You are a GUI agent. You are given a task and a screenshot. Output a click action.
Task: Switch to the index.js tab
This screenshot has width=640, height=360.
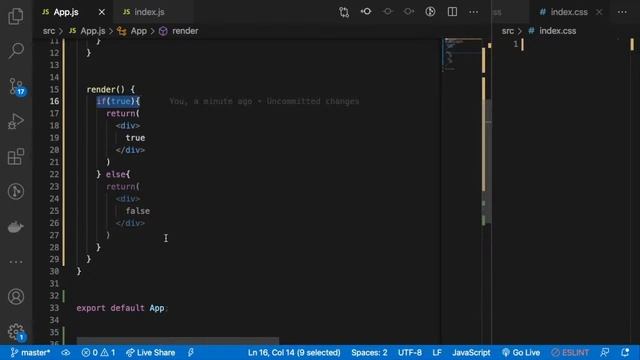pyautogui.click(x=149, y=12)
